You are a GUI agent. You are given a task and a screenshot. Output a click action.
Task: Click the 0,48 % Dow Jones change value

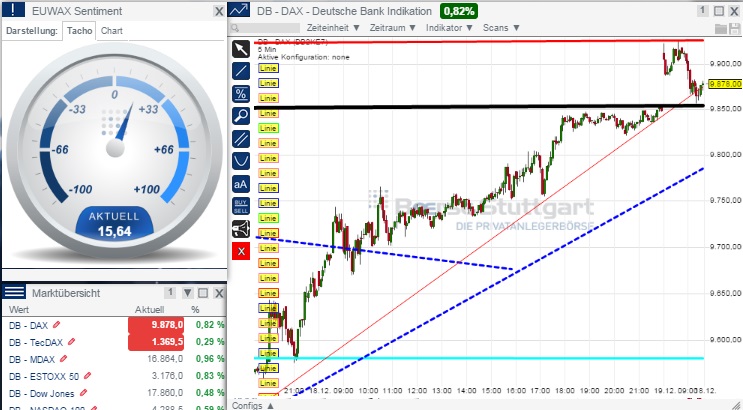(x=210, y=393)
